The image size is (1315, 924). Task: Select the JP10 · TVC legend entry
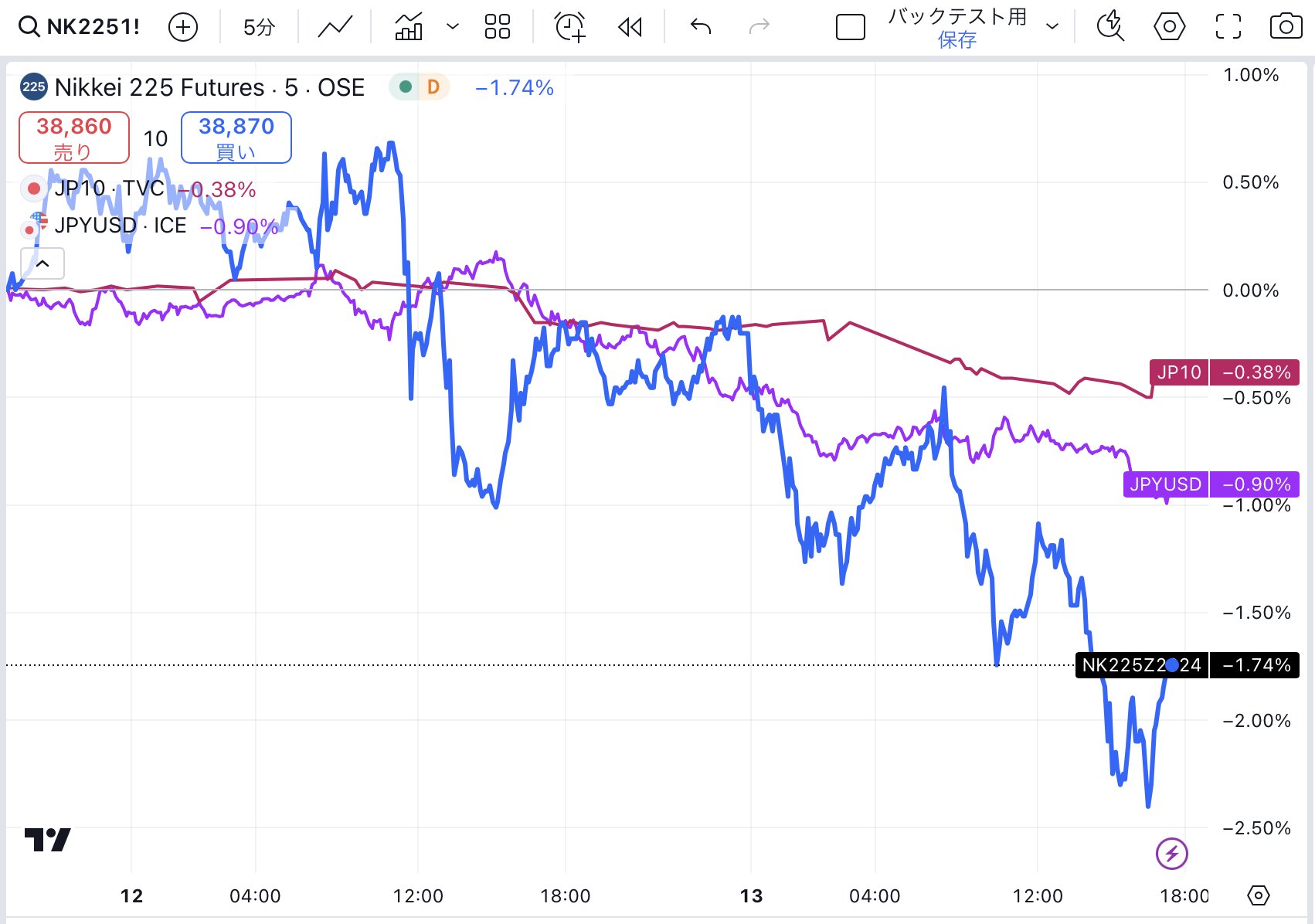109,189
